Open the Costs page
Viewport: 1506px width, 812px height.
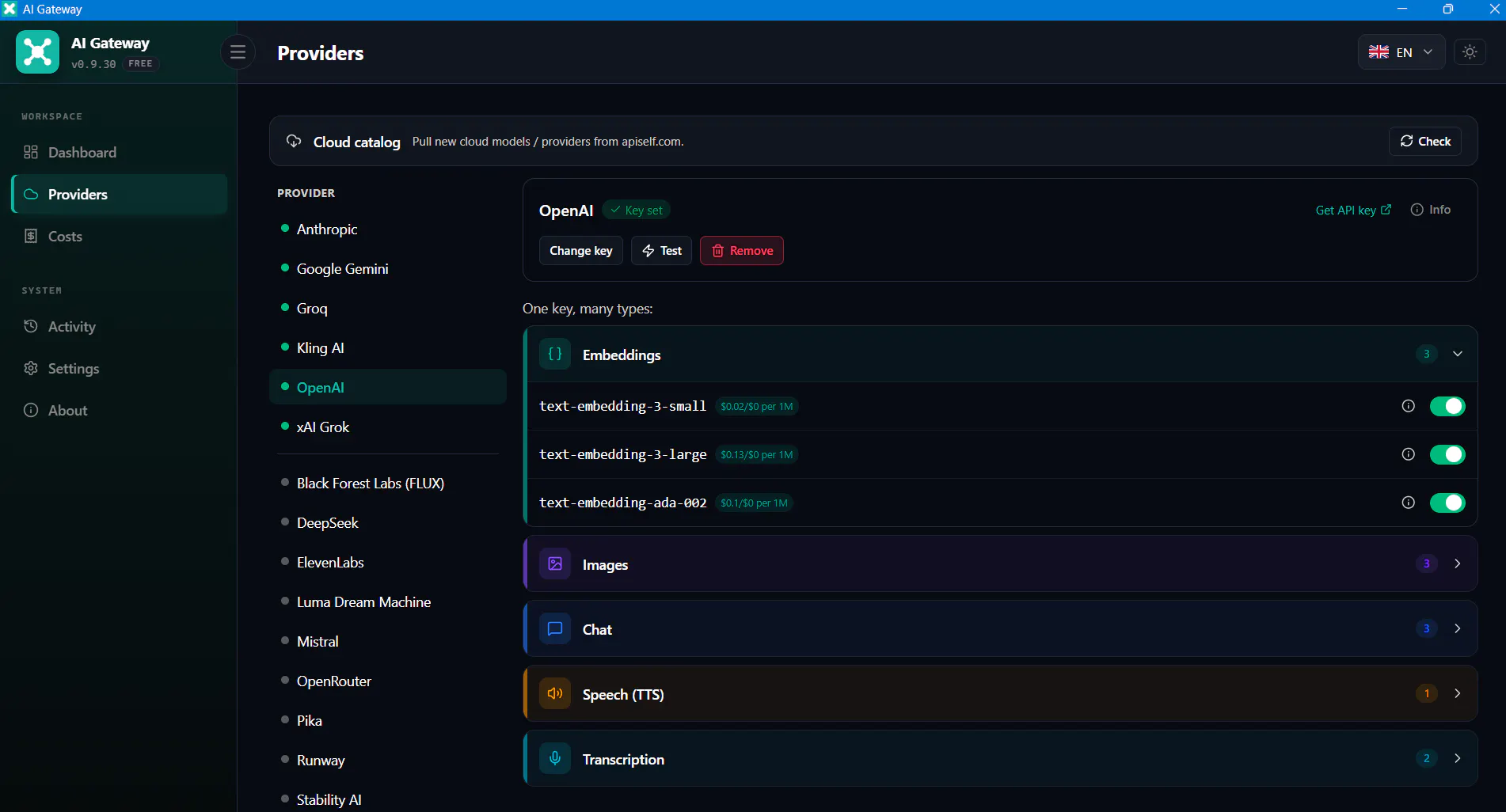(119, 236)
